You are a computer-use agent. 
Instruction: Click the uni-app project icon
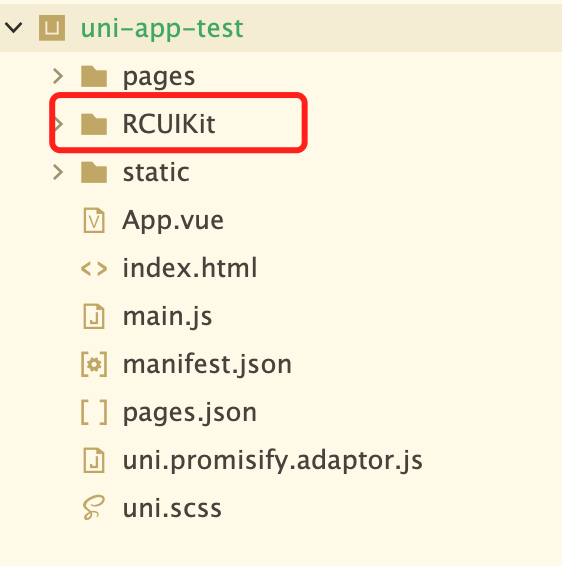(52, 28)
